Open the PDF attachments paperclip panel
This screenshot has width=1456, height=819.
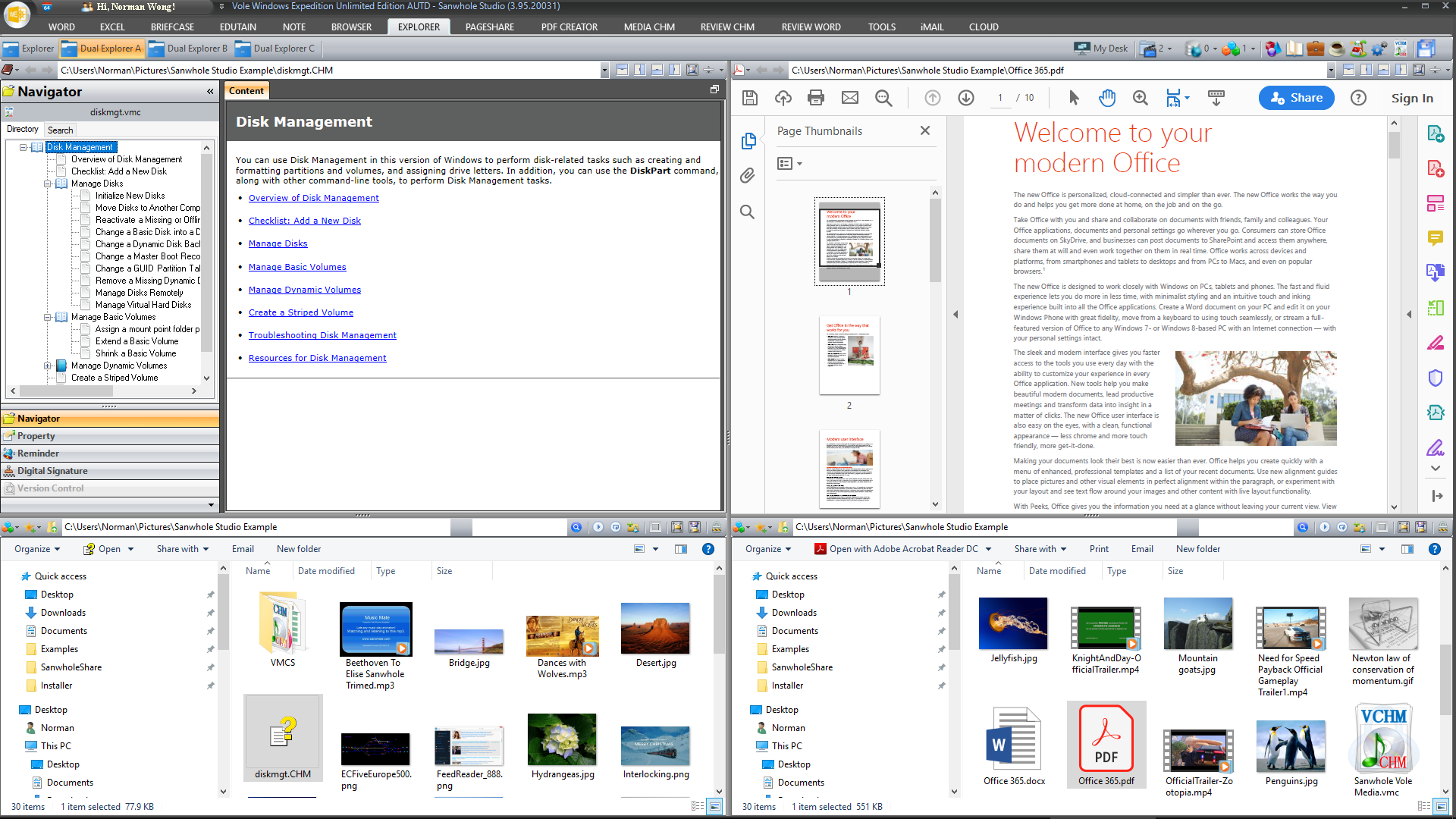tap(748, 176)
